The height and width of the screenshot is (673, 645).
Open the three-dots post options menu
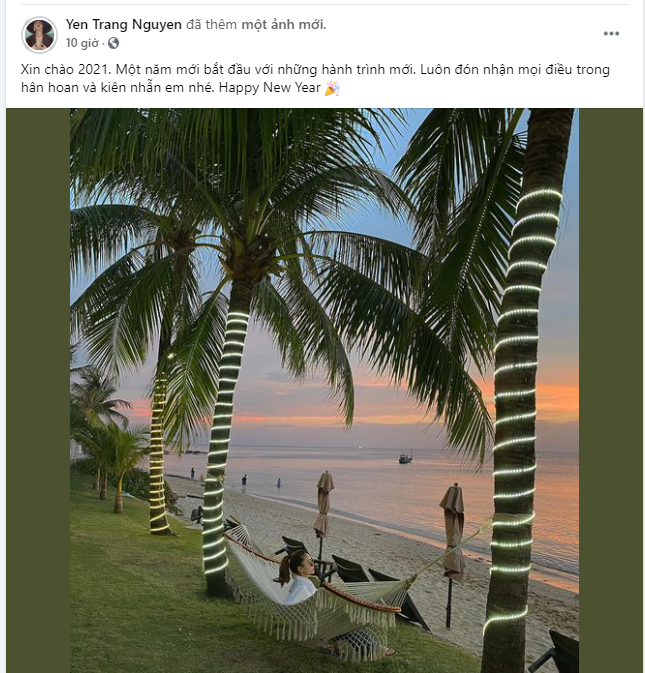[611, 33]
